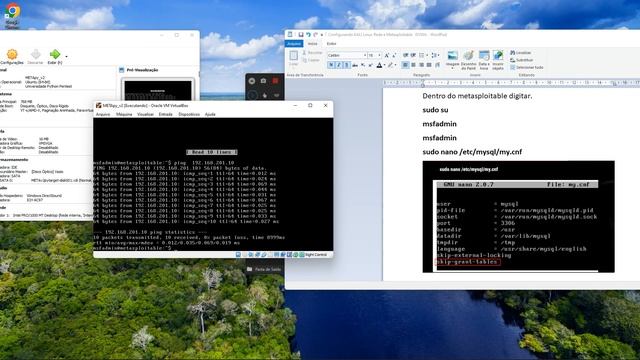
Task: Open the text highlight color dropdown arrow
Action: (395, 65)
